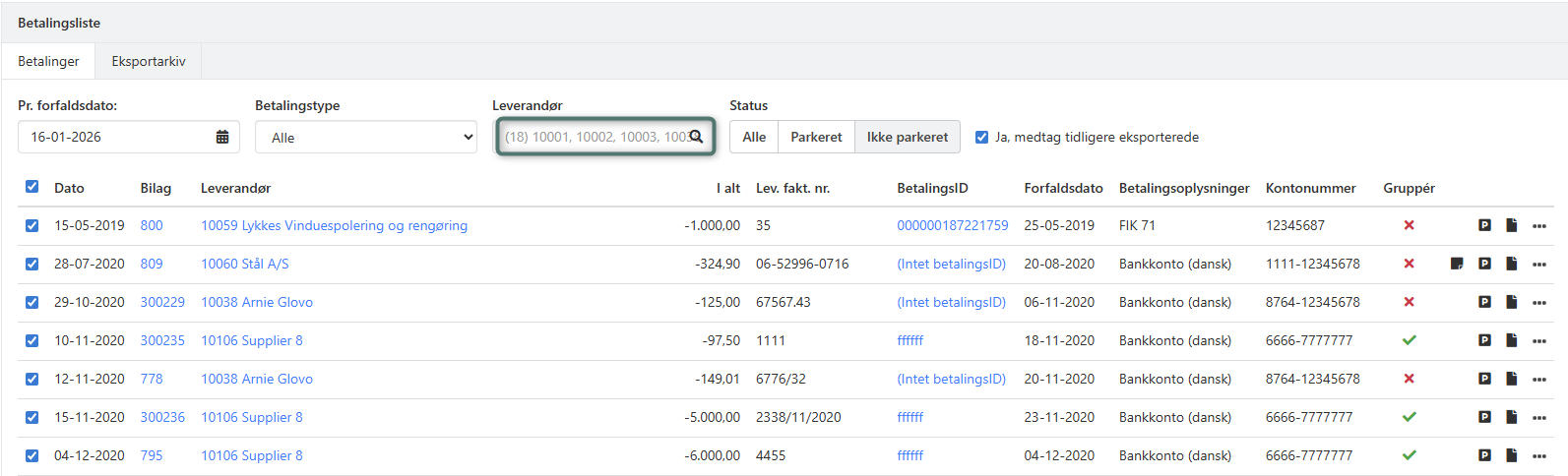Click the red X group mark for bilag 800
The height and width of the screenshot is (476, 1568).
1409,225
